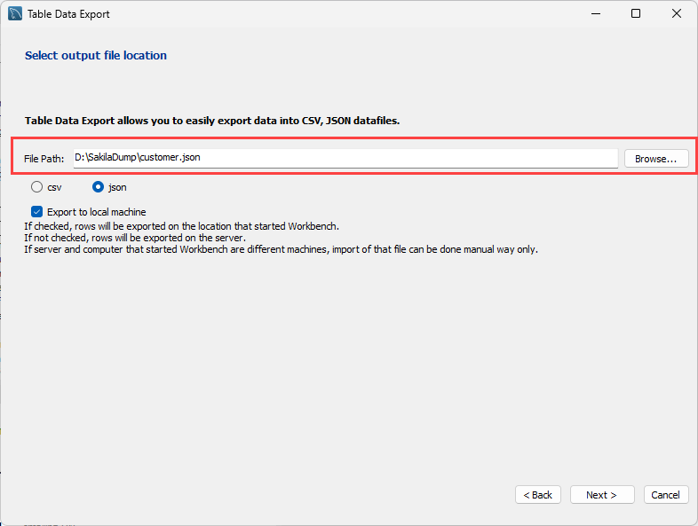
Task: Close the Table Data Export dialog
Action: point(676,14)
